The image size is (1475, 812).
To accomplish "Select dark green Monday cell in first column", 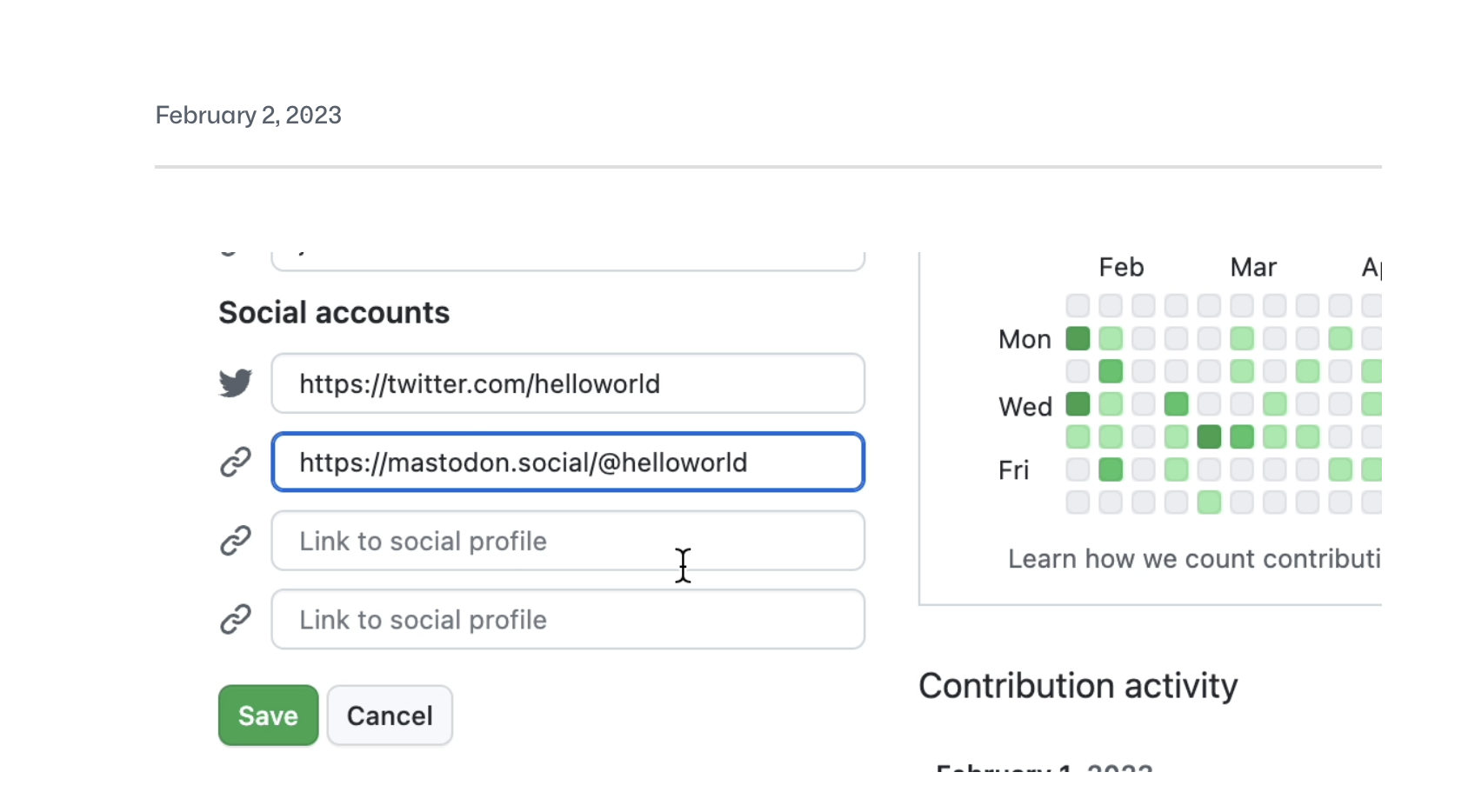I will (x=1078, y=338).
